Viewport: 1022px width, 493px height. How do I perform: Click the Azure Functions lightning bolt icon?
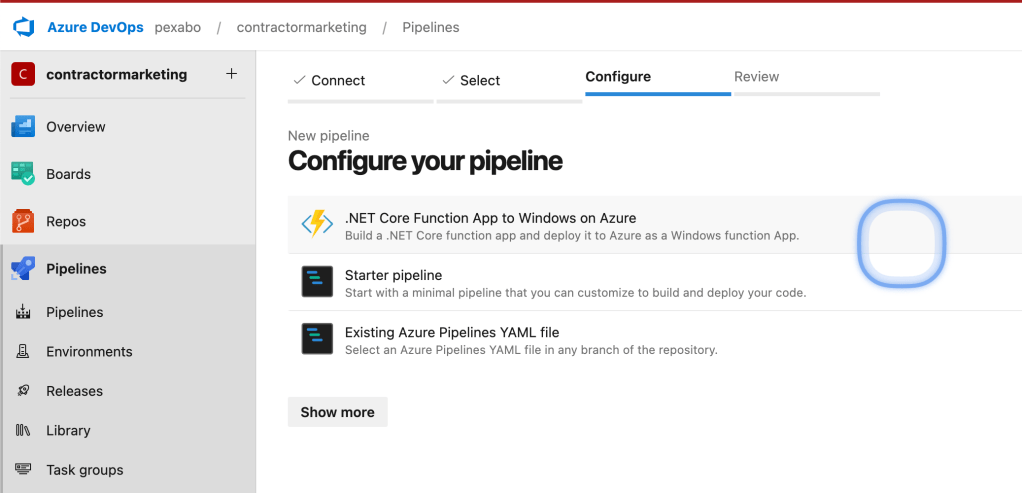click(x=317, y=224)
